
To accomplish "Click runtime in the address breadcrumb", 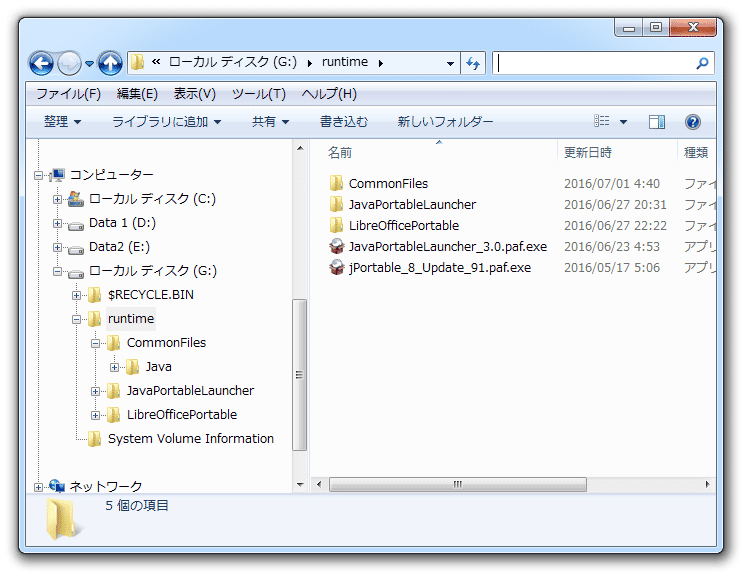I will coord(345,62).
